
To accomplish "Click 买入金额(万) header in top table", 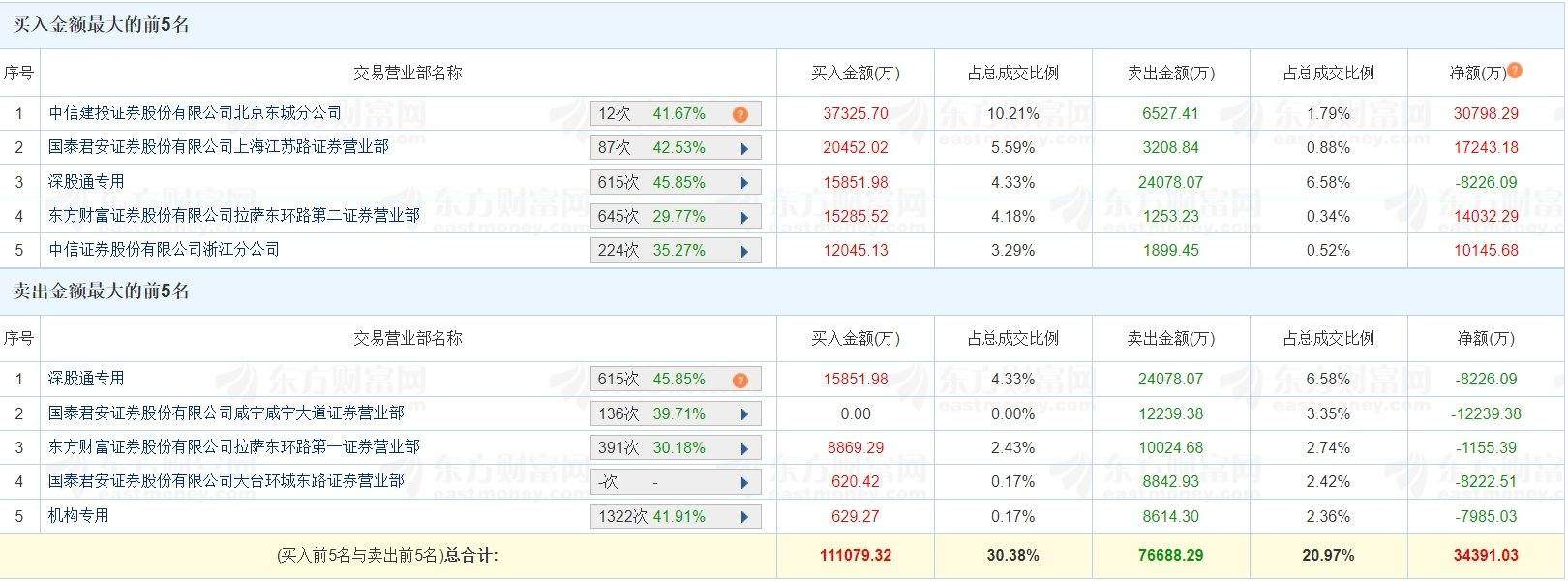I will (x=856, y=73).
